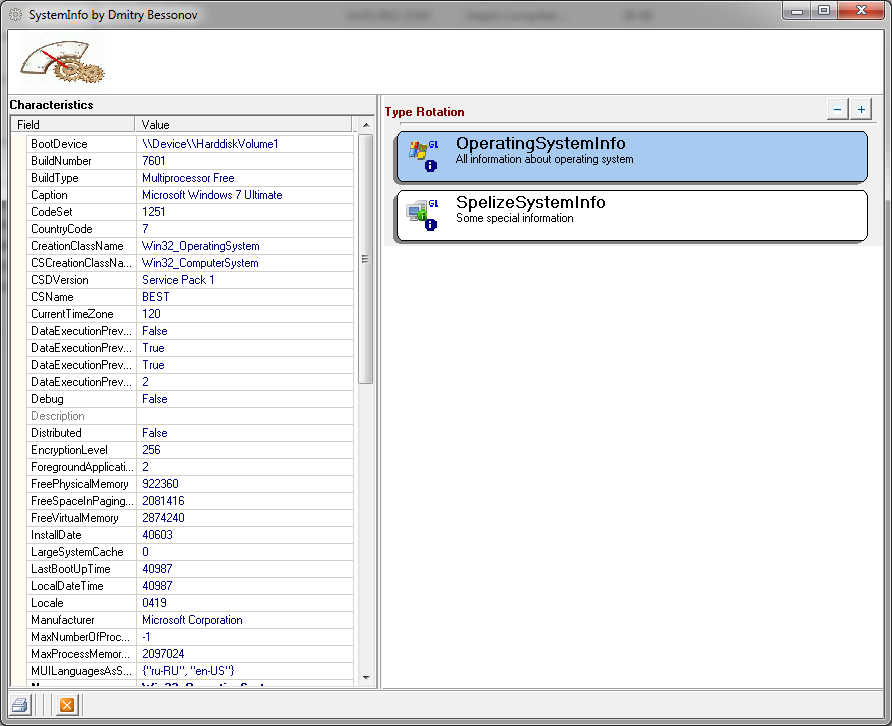Click the vertical scrollbar thumb in Characteristics
The height and width of the screenshot is (726, 892).
pyautogui.click(x=366, y=259)
